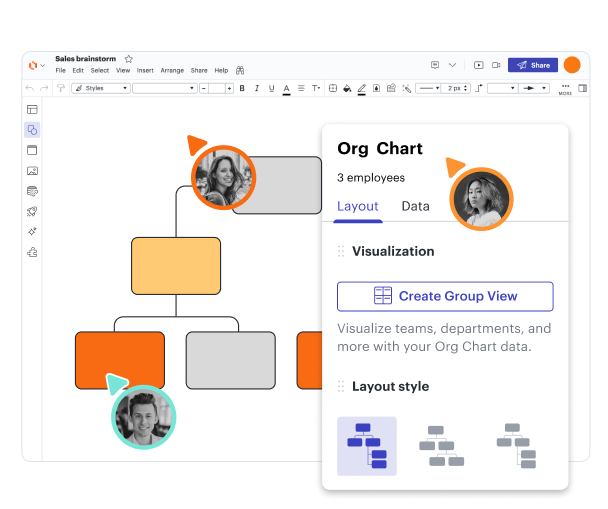Open the Styles dropdown
608x509 pixels.
pos(101,88)
